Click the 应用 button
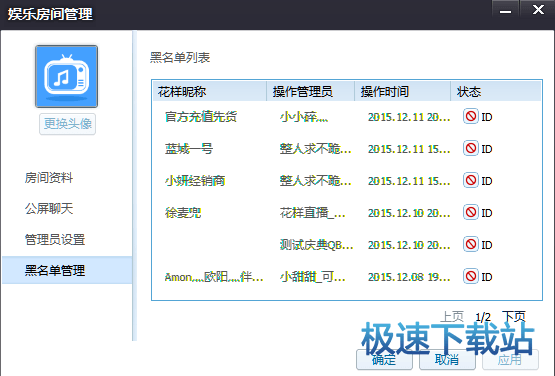 tap(510, 359)
